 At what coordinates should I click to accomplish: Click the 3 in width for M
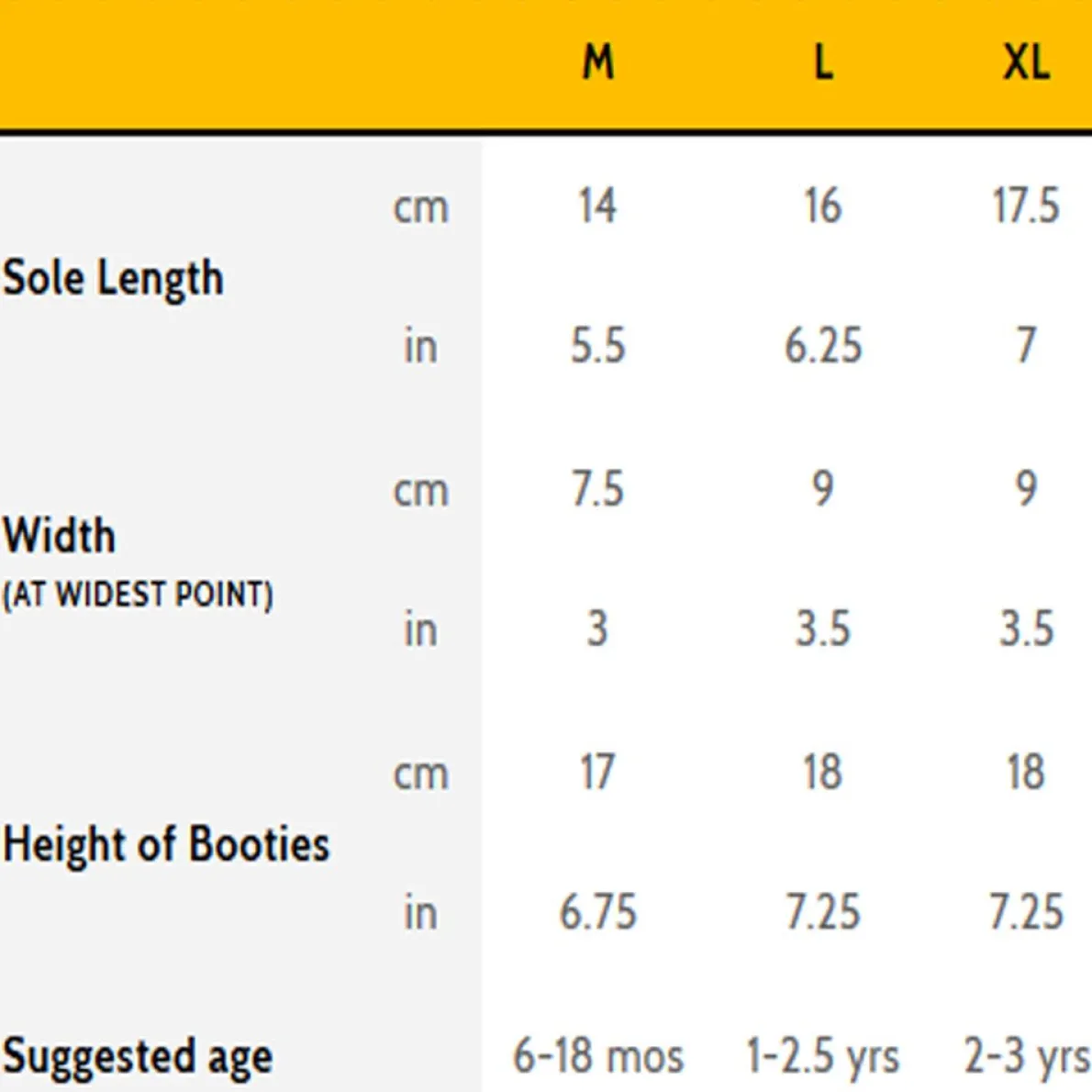coord(597,630)
